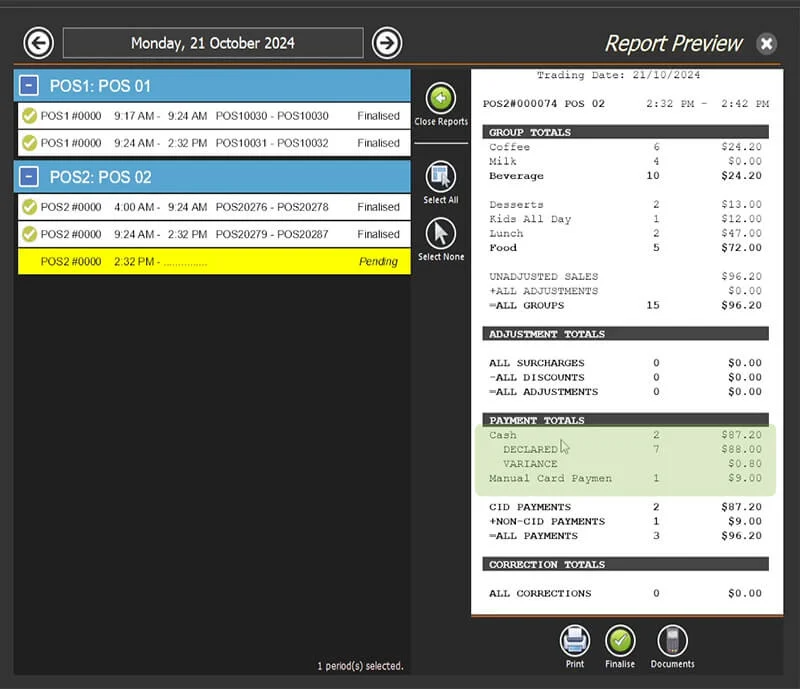Click the Close Reports green arrow icon
This screenshot has width=800, height=689.
tap(440, 97)
